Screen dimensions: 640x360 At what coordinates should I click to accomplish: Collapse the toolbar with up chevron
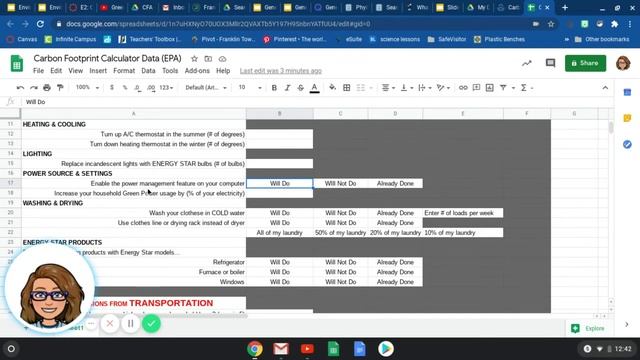click(x=605, y=88)
